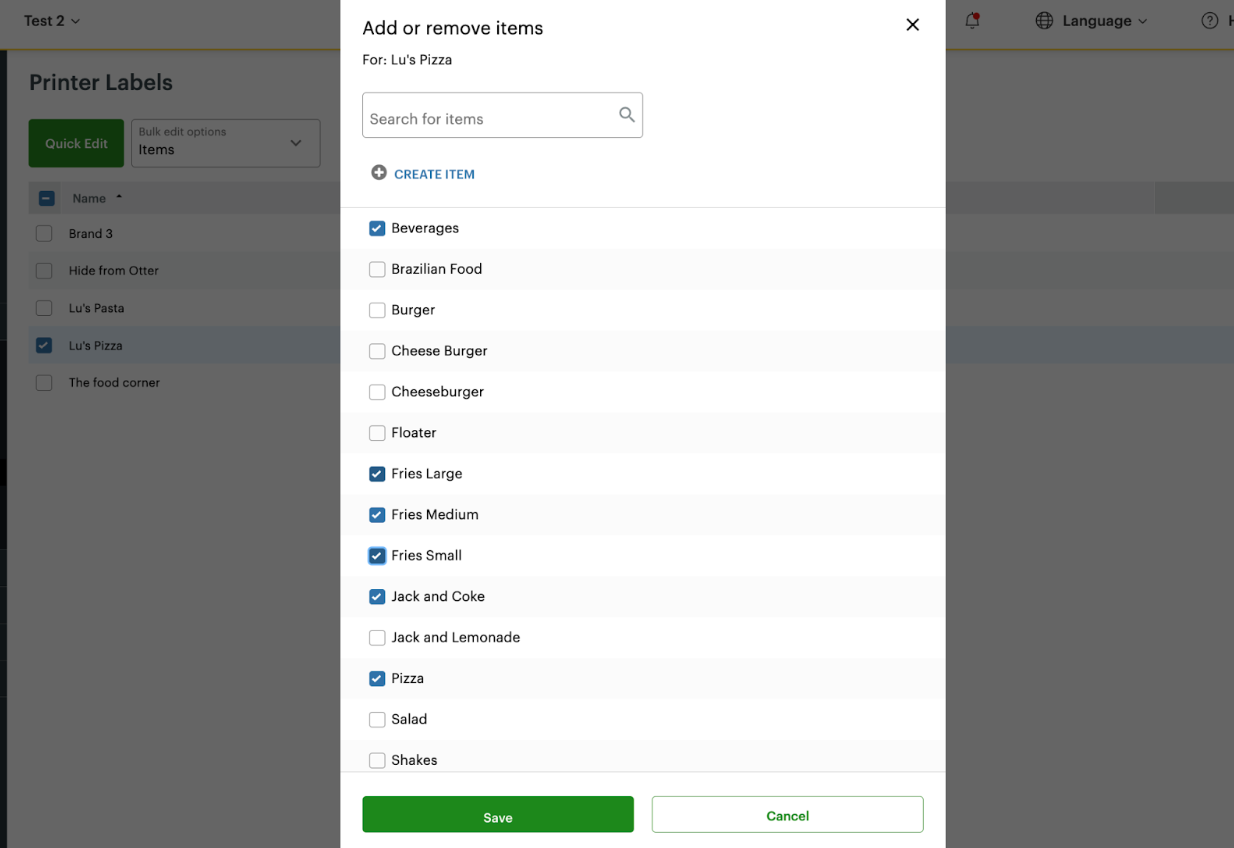Click the Search for items input field

490,115
